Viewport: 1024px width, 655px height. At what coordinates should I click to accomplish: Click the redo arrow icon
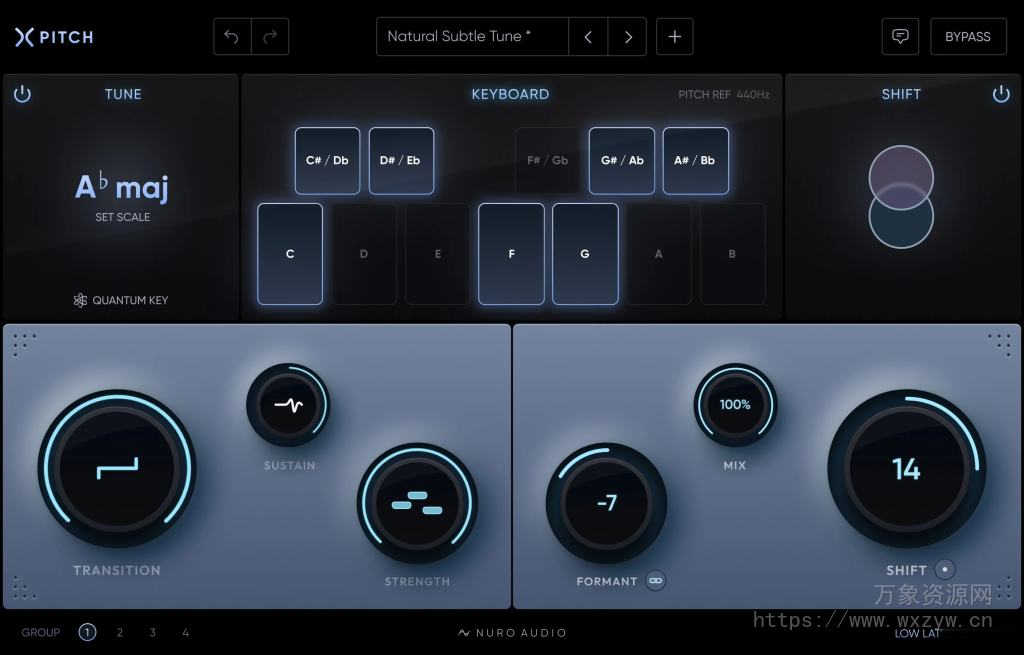pos(270,36)
